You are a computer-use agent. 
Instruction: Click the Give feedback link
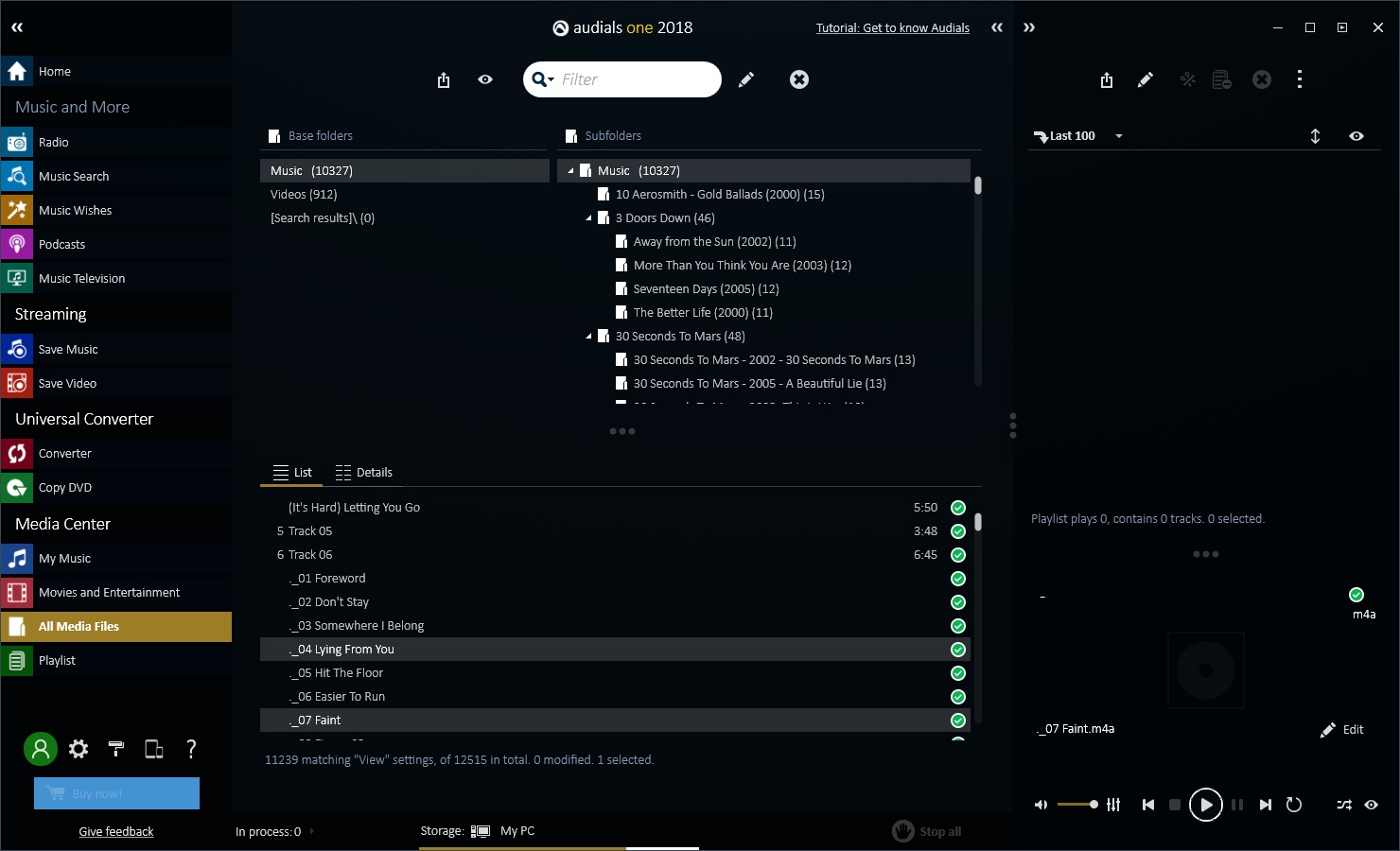(x=116, y=832)
